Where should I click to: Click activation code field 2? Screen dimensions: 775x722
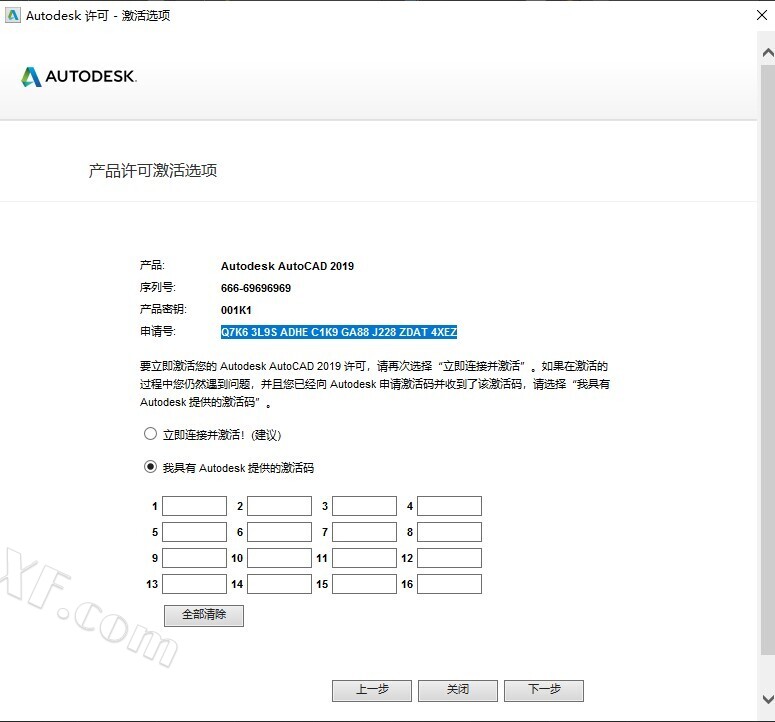pyautogui.click(x=279, y=506)
